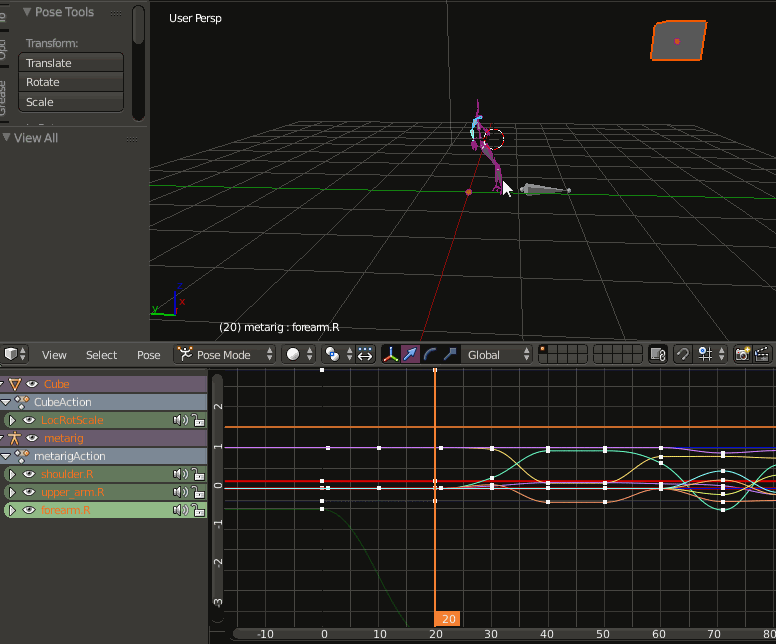Lock the shoulder.R channel padlock

pos(198,474)
